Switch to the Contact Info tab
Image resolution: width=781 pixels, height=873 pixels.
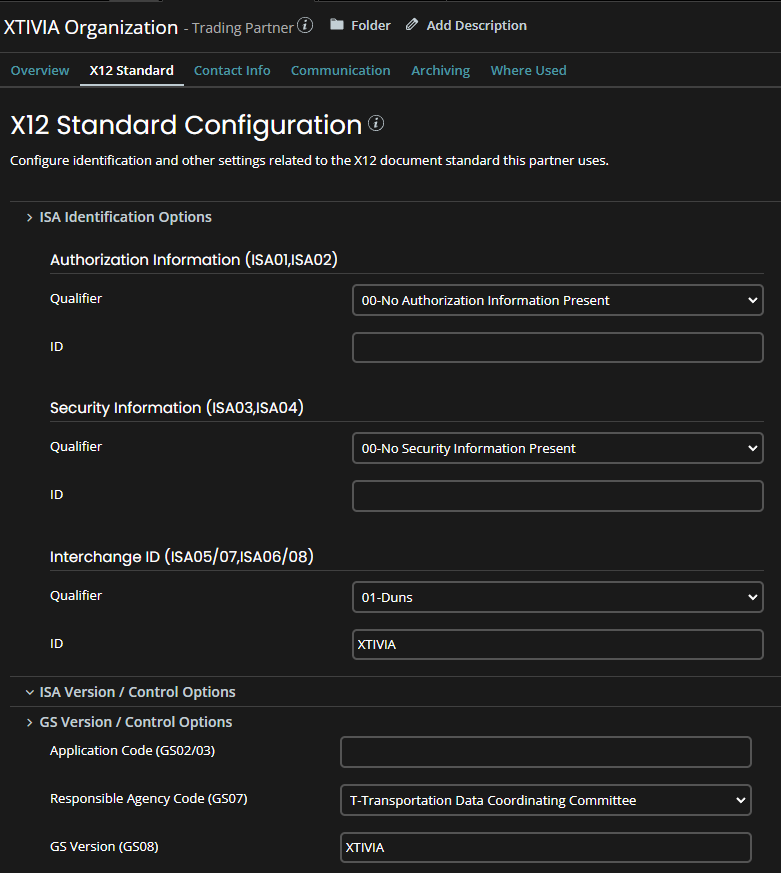click(232, 70)
